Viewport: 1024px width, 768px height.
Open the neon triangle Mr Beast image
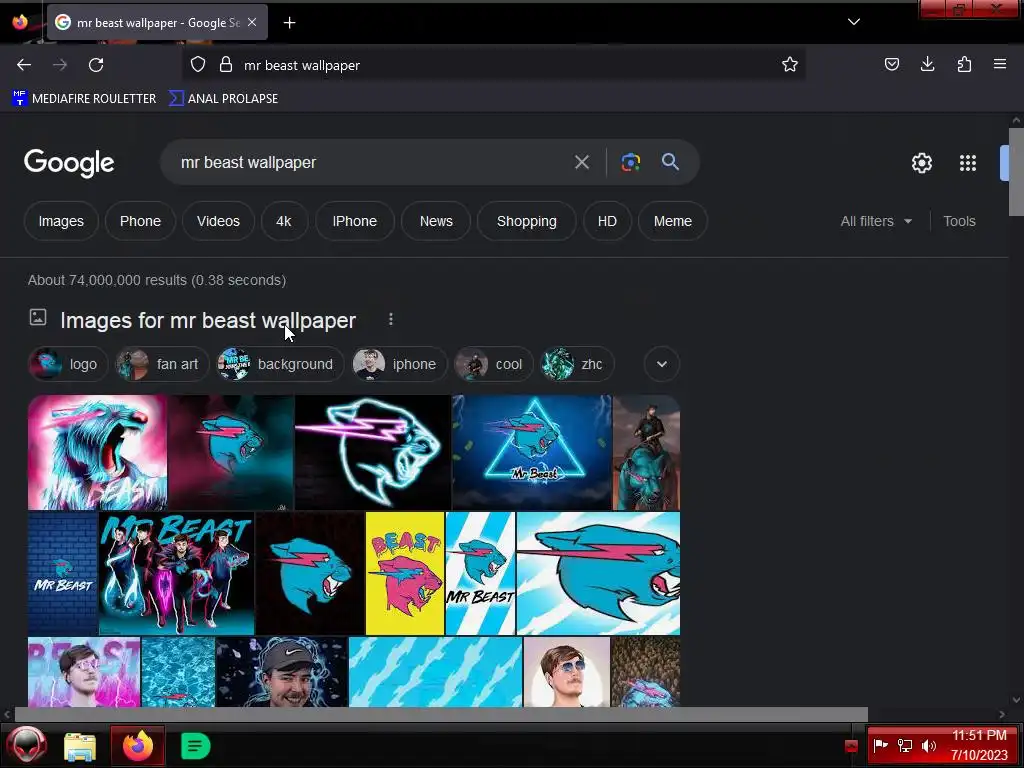click(x=532, y=452)
